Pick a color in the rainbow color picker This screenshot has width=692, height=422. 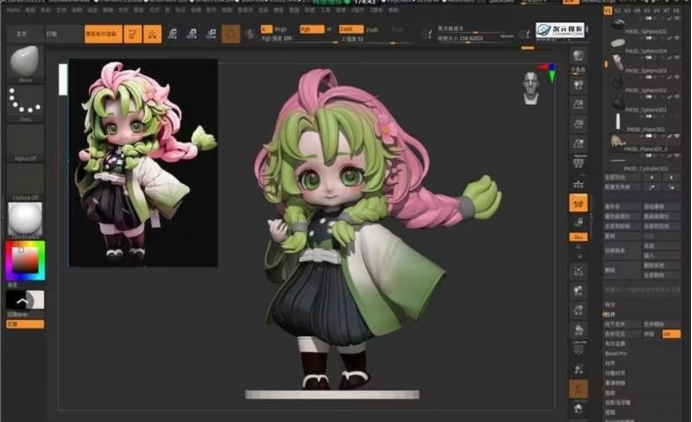(25, 260)
